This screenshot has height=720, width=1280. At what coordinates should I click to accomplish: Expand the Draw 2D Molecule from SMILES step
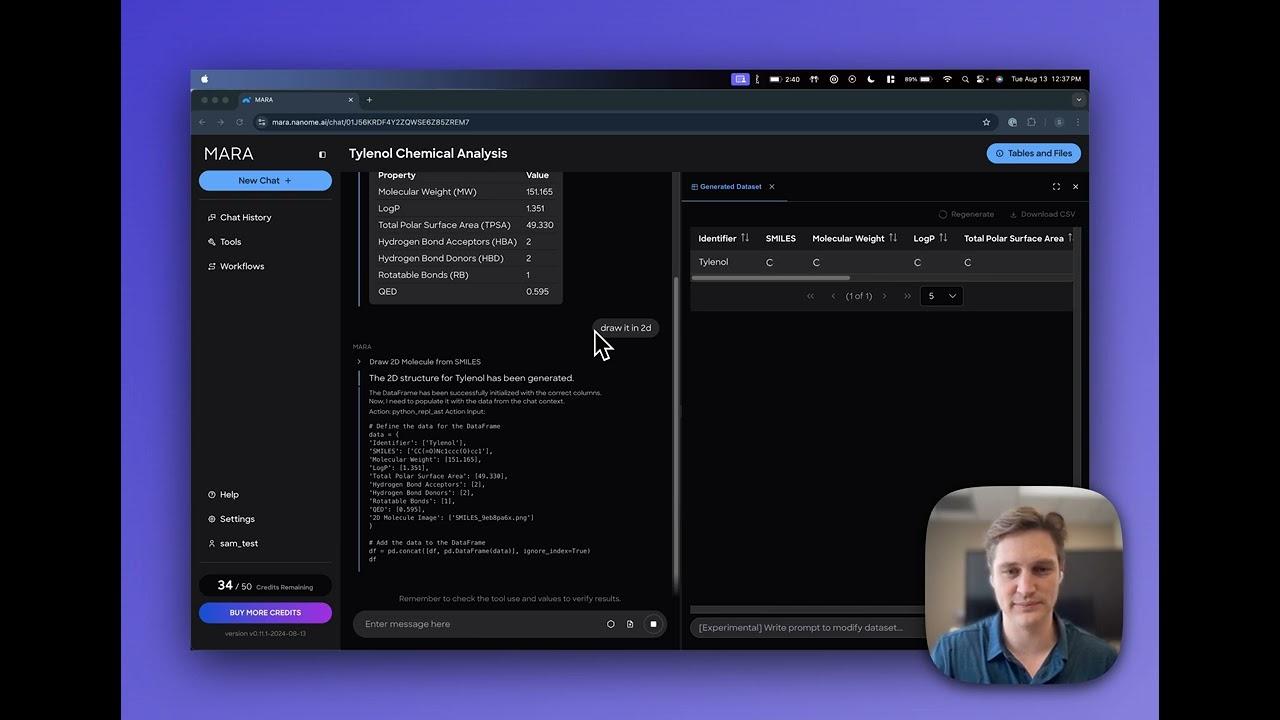click(359, 362)
